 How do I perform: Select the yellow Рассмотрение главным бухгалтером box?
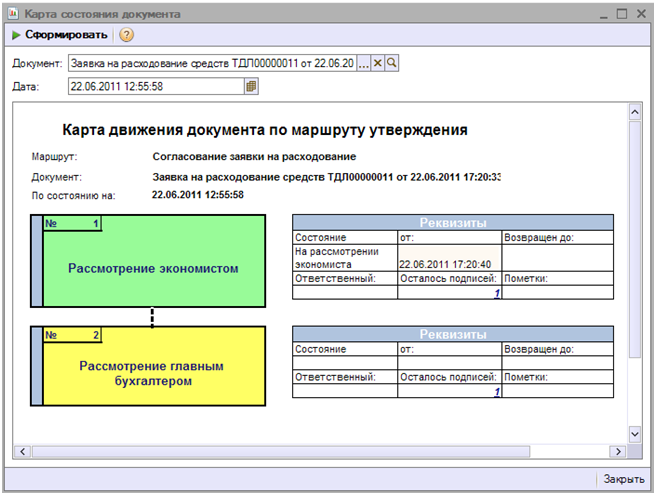tap(152, 373)
